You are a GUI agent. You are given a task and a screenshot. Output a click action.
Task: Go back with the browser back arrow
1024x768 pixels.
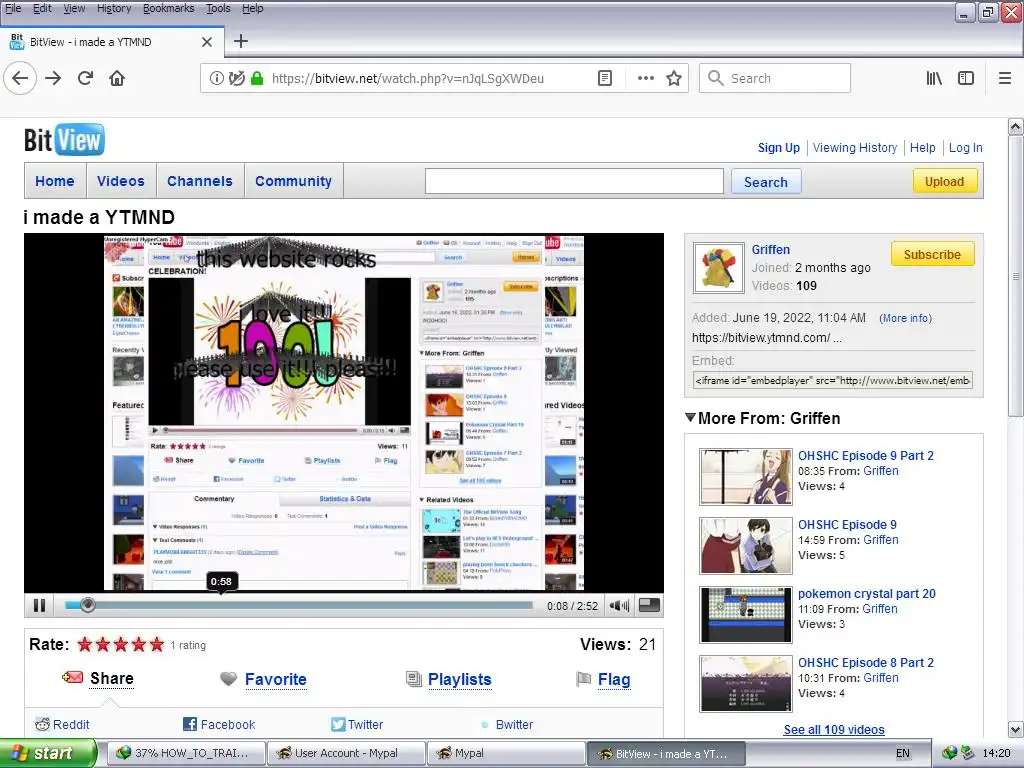20,78
